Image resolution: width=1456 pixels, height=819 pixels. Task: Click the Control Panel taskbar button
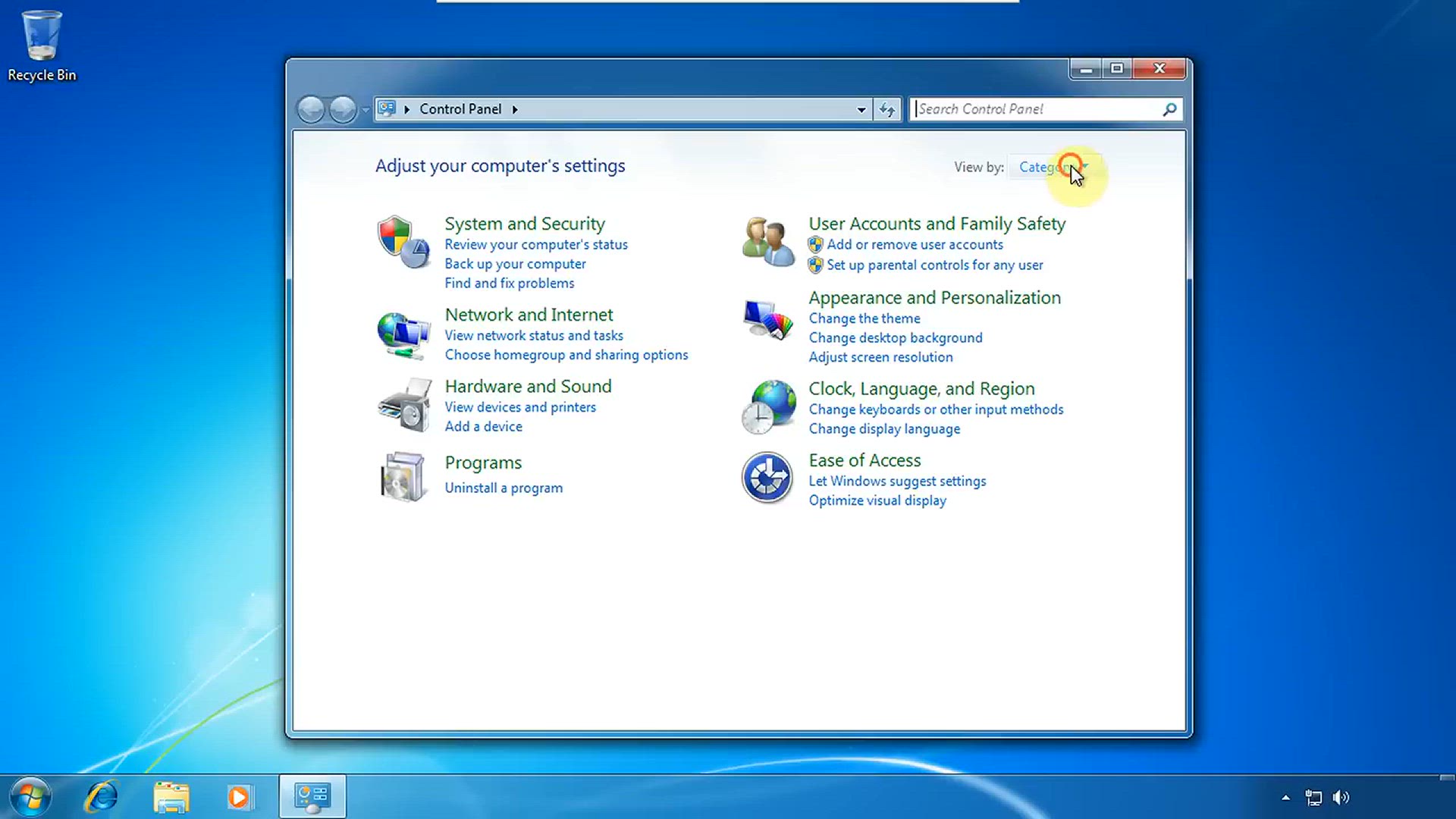coord(312,796)
